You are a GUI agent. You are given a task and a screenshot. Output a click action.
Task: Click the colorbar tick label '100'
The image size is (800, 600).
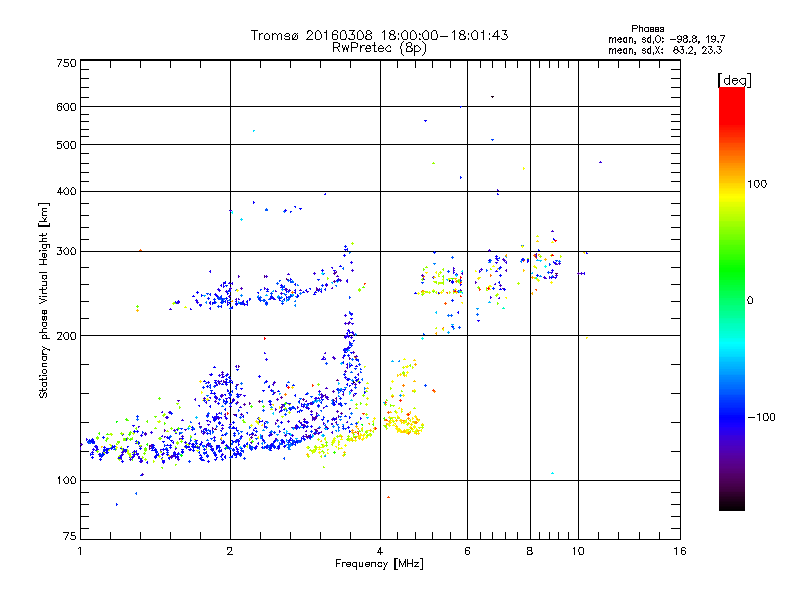[x=757, y=184]
